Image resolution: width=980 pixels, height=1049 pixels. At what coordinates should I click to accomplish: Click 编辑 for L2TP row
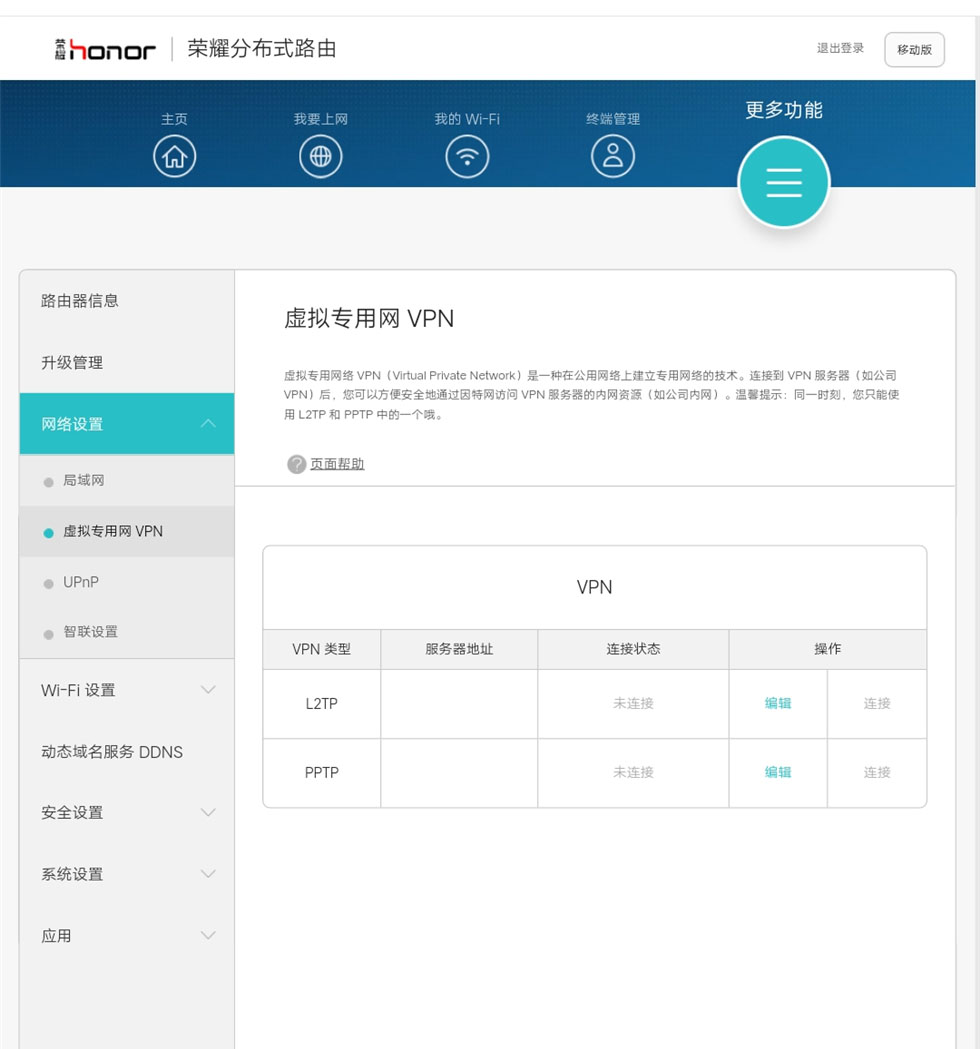click(778, 703)
